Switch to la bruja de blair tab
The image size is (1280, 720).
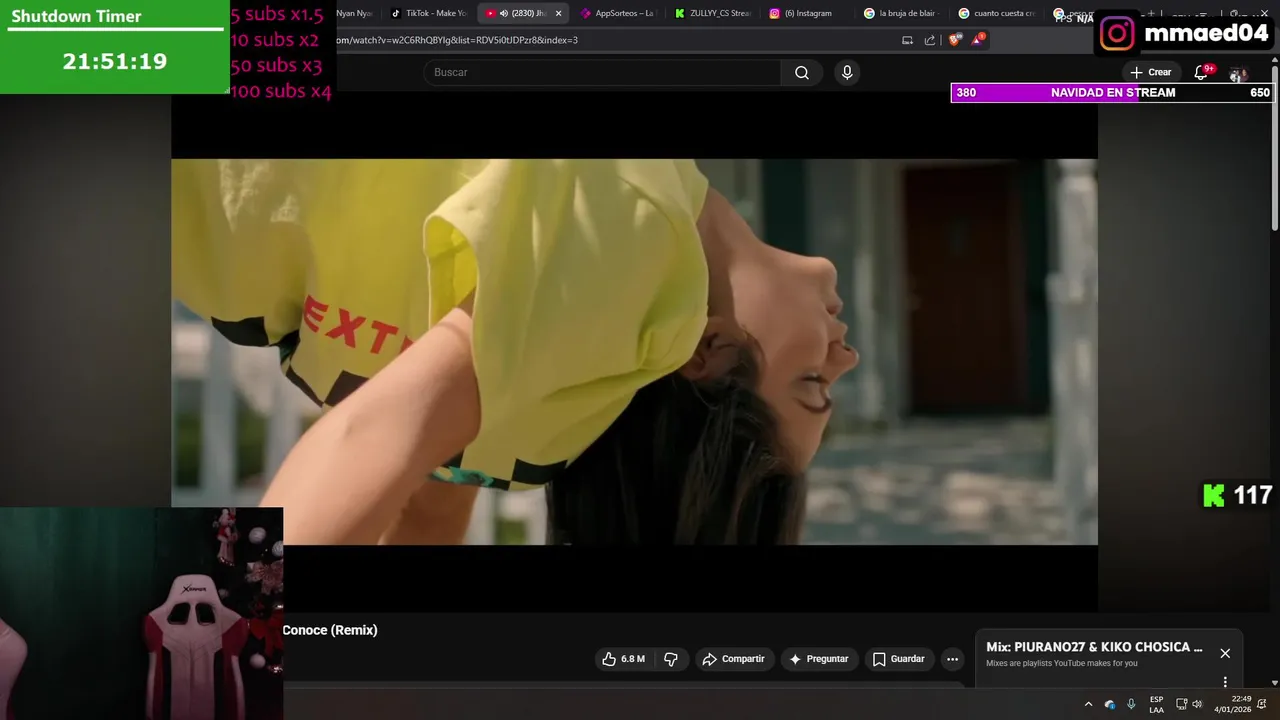(x=900, y=13)
